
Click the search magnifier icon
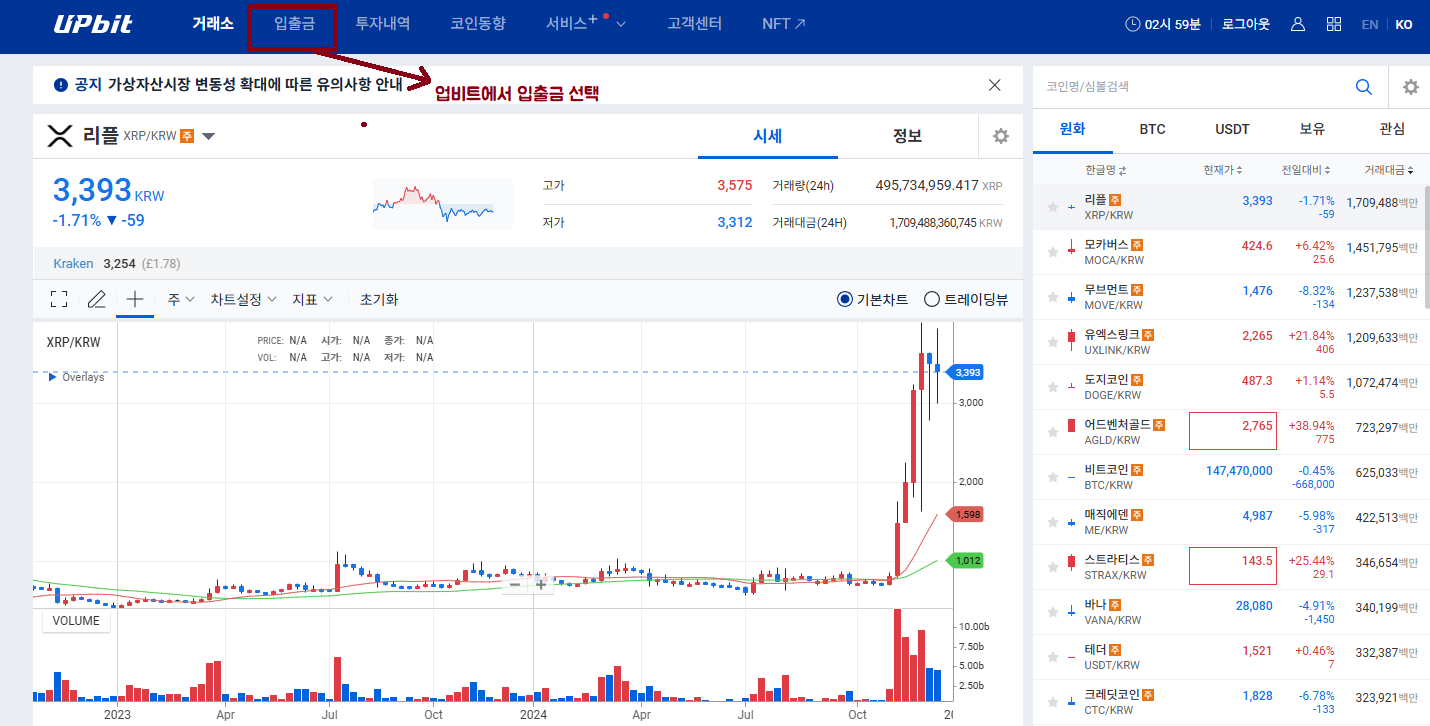point(1364,87)
